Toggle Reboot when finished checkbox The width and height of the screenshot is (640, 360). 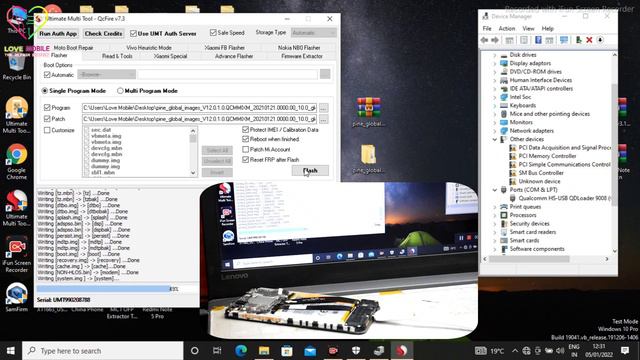[245, 139]
